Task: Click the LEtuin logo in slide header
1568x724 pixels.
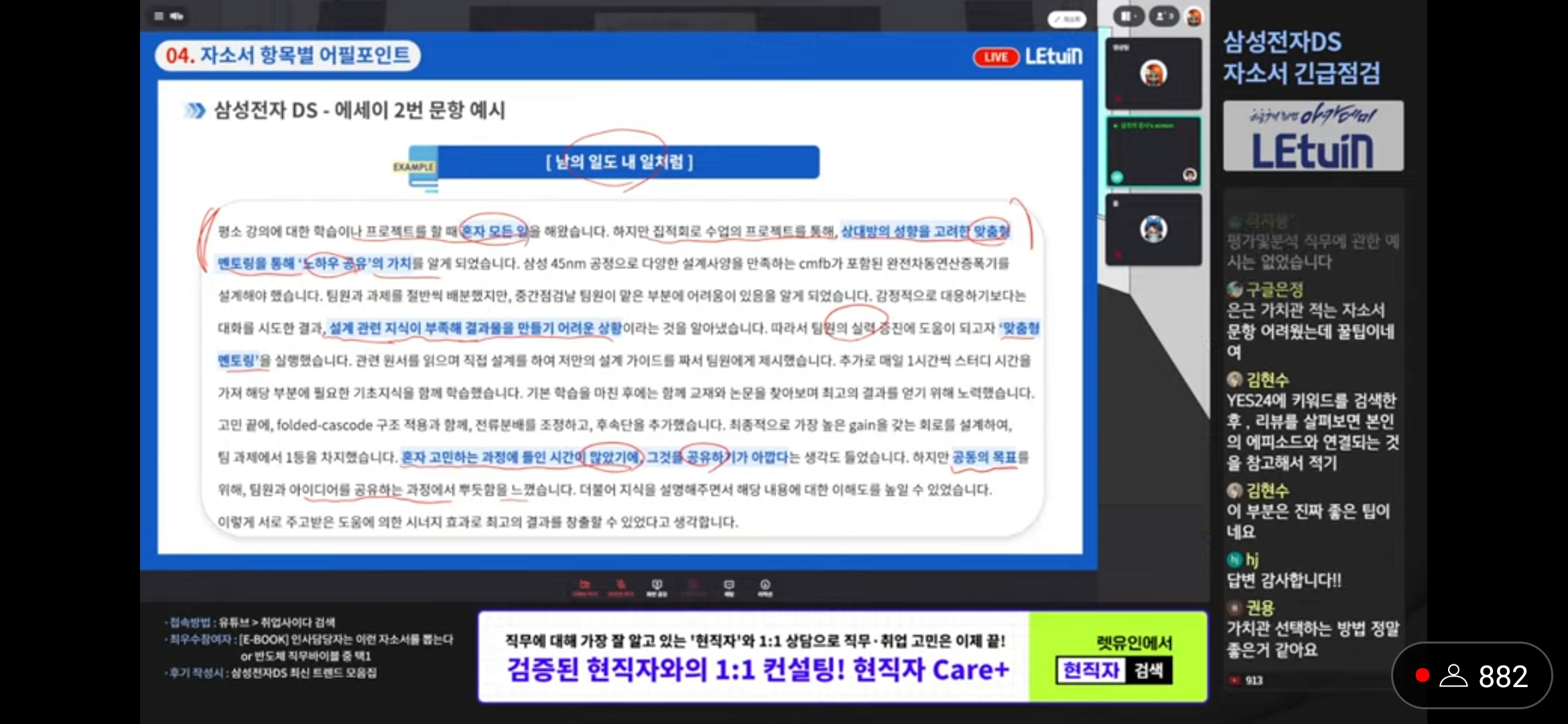Action: (x=1053, y=56)
